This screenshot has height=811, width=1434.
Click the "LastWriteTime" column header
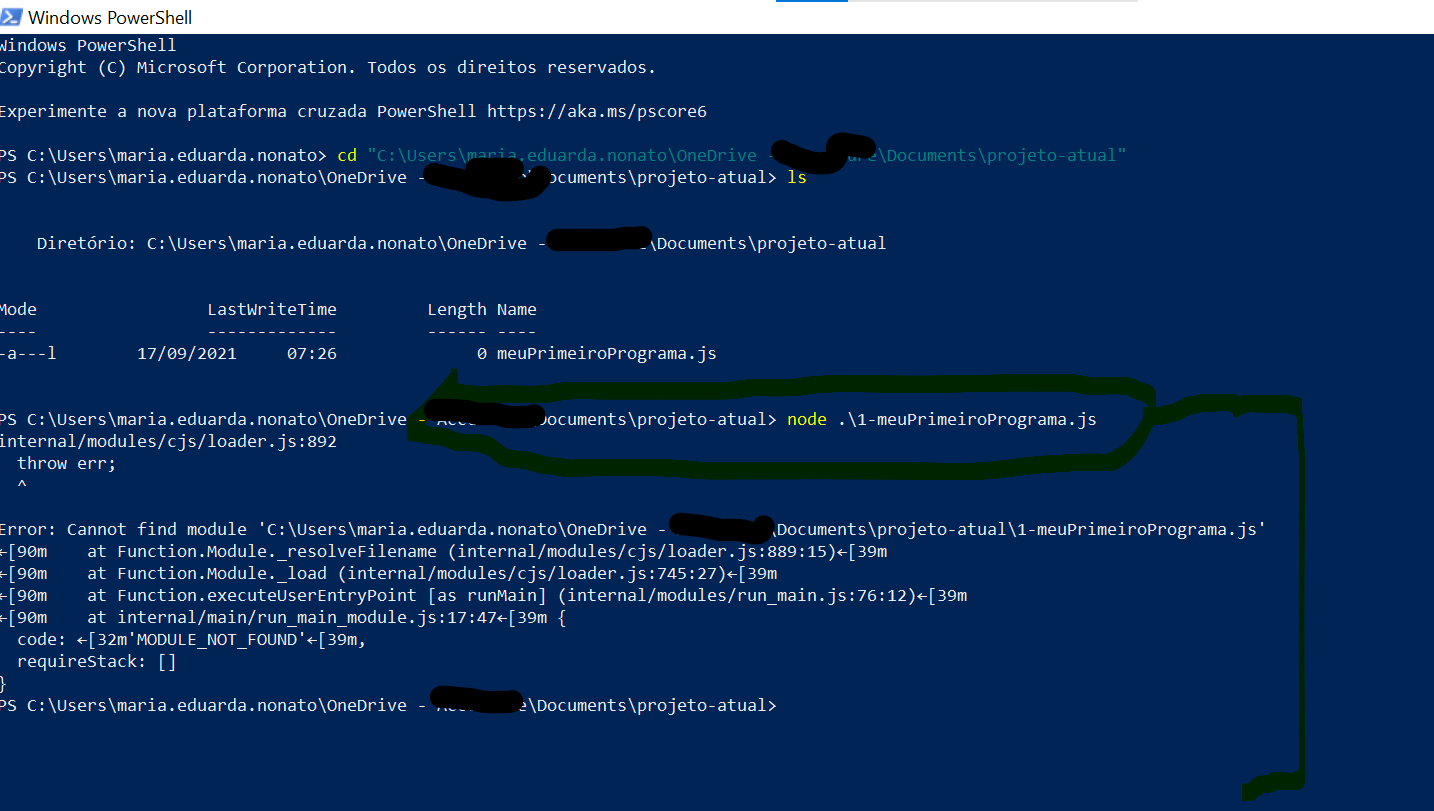point(272,310)
